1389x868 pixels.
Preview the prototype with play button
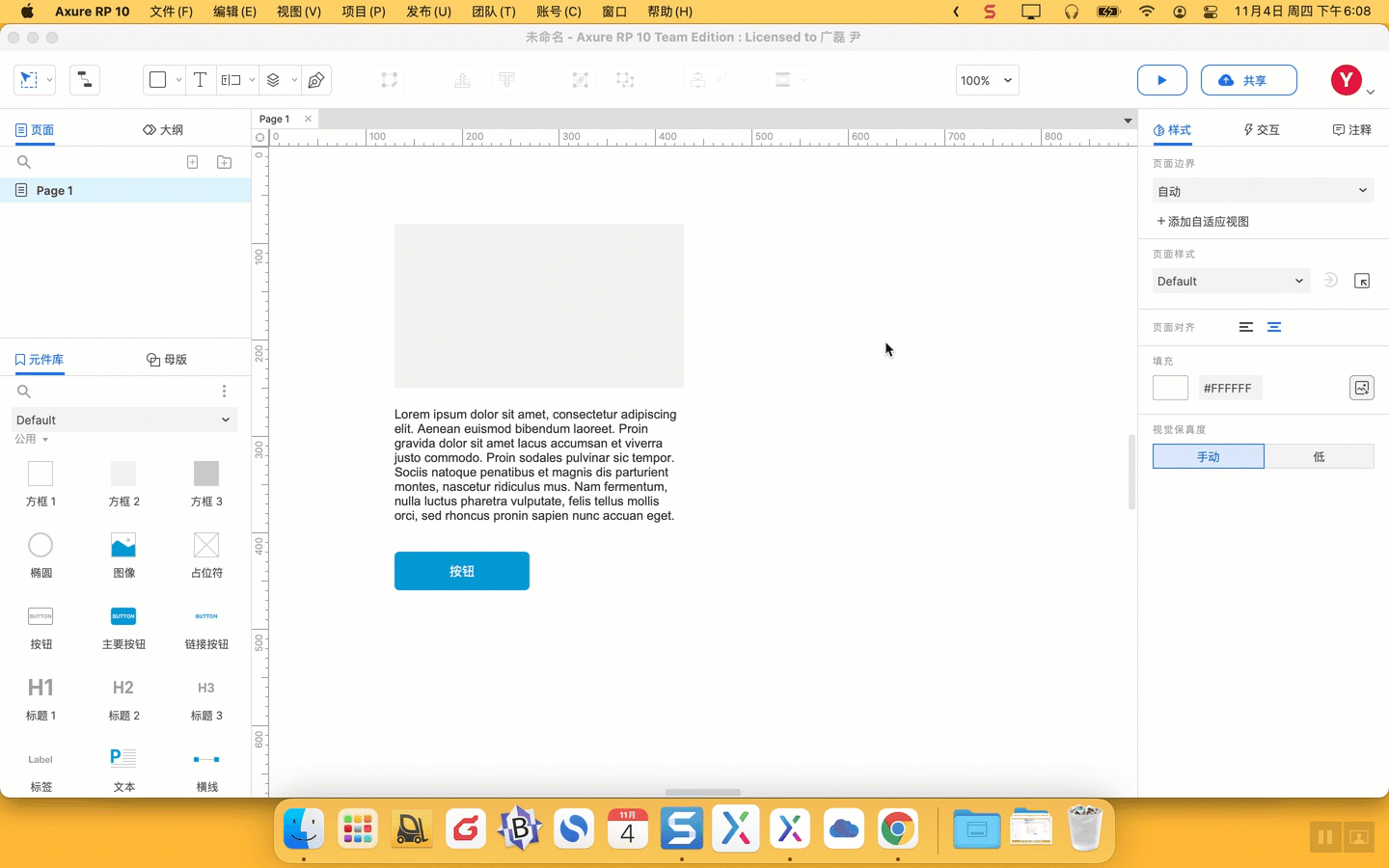[1161, 80]
